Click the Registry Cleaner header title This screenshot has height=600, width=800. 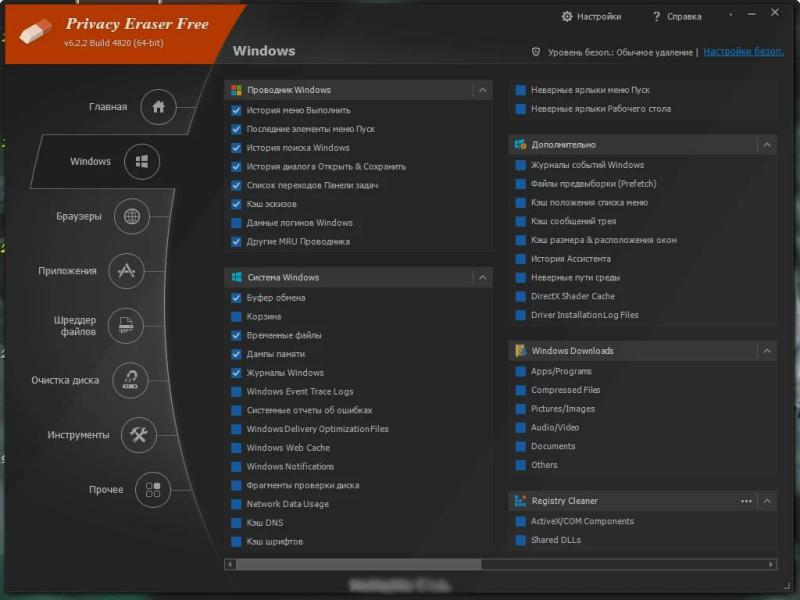[564, 501]
